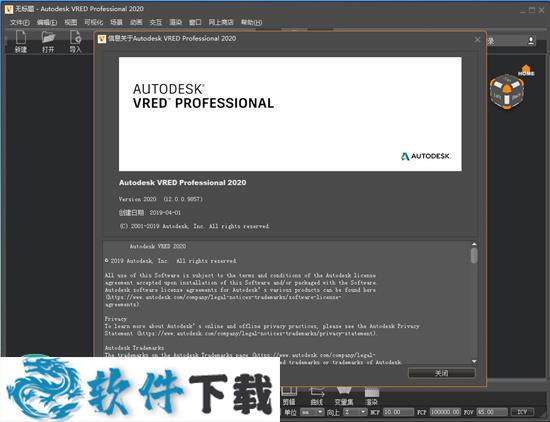Open the 编辑(E) menu
Viewport: 550px width, 422px height.
(47, 22)
